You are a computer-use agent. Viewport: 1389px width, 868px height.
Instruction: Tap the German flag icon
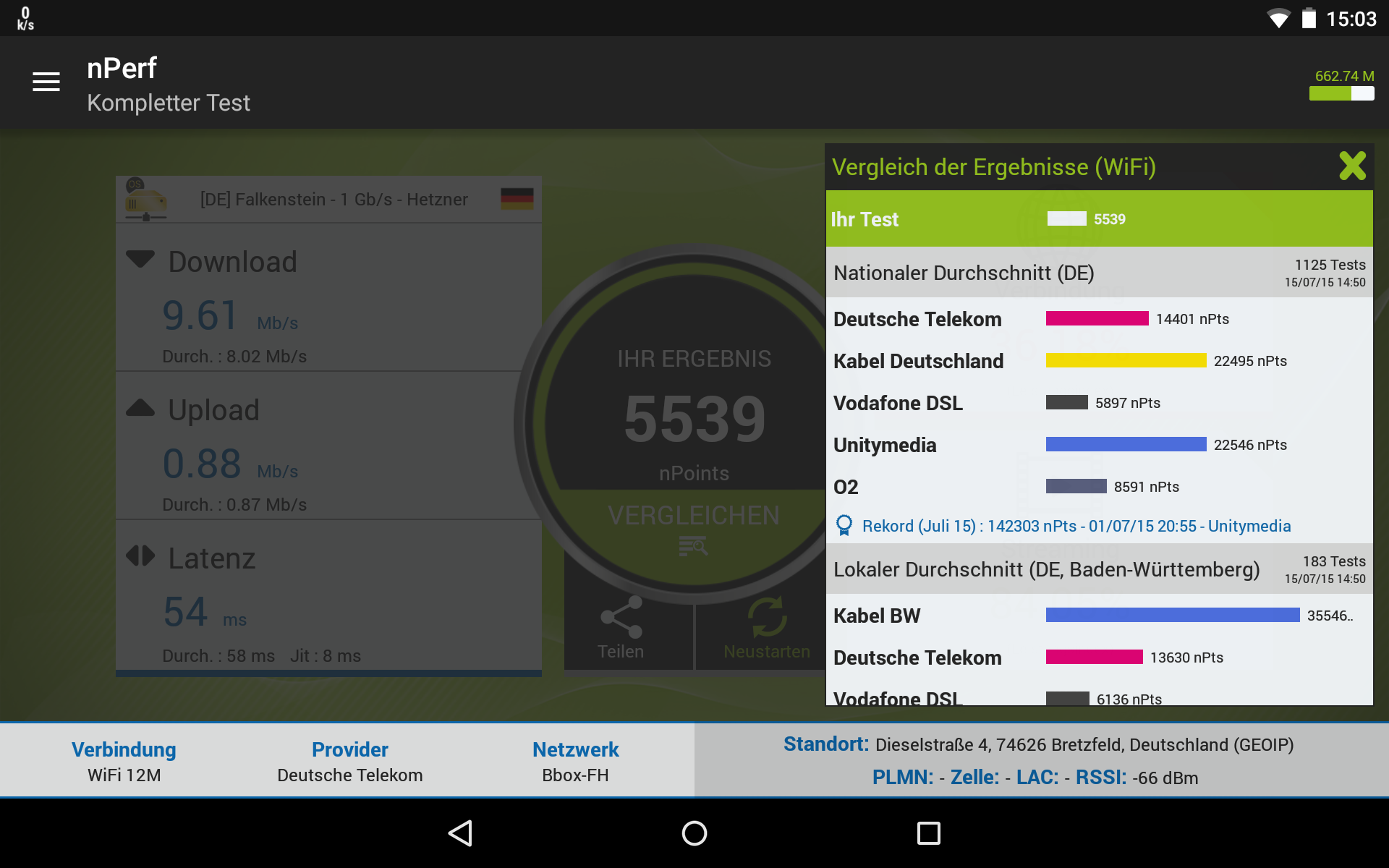pyautogui.click(x=517, y=199)
